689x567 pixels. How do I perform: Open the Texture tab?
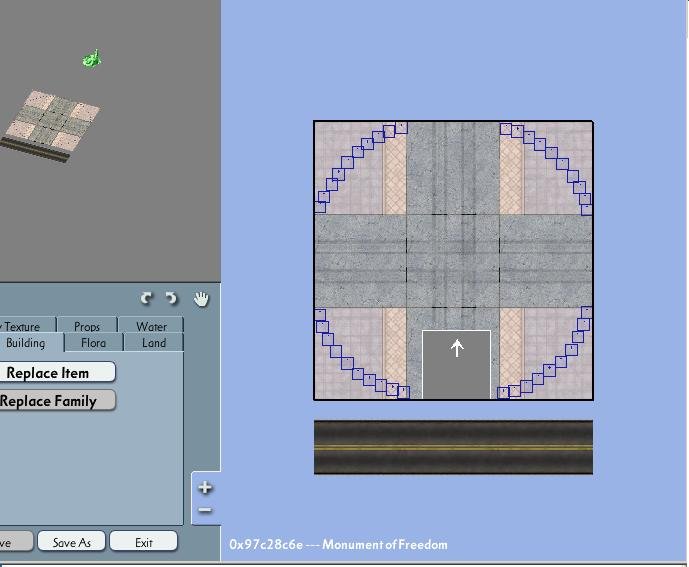(23, 327)
